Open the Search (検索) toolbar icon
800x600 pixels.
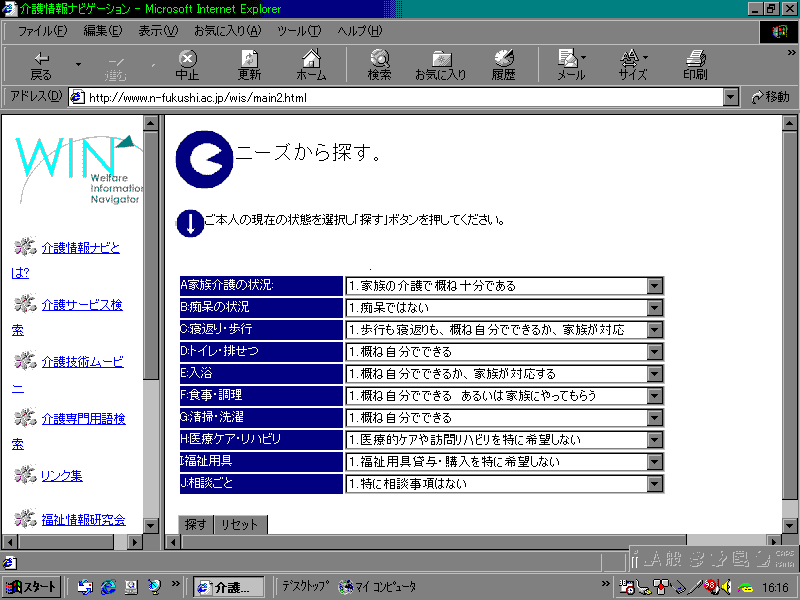coord(379,65)
